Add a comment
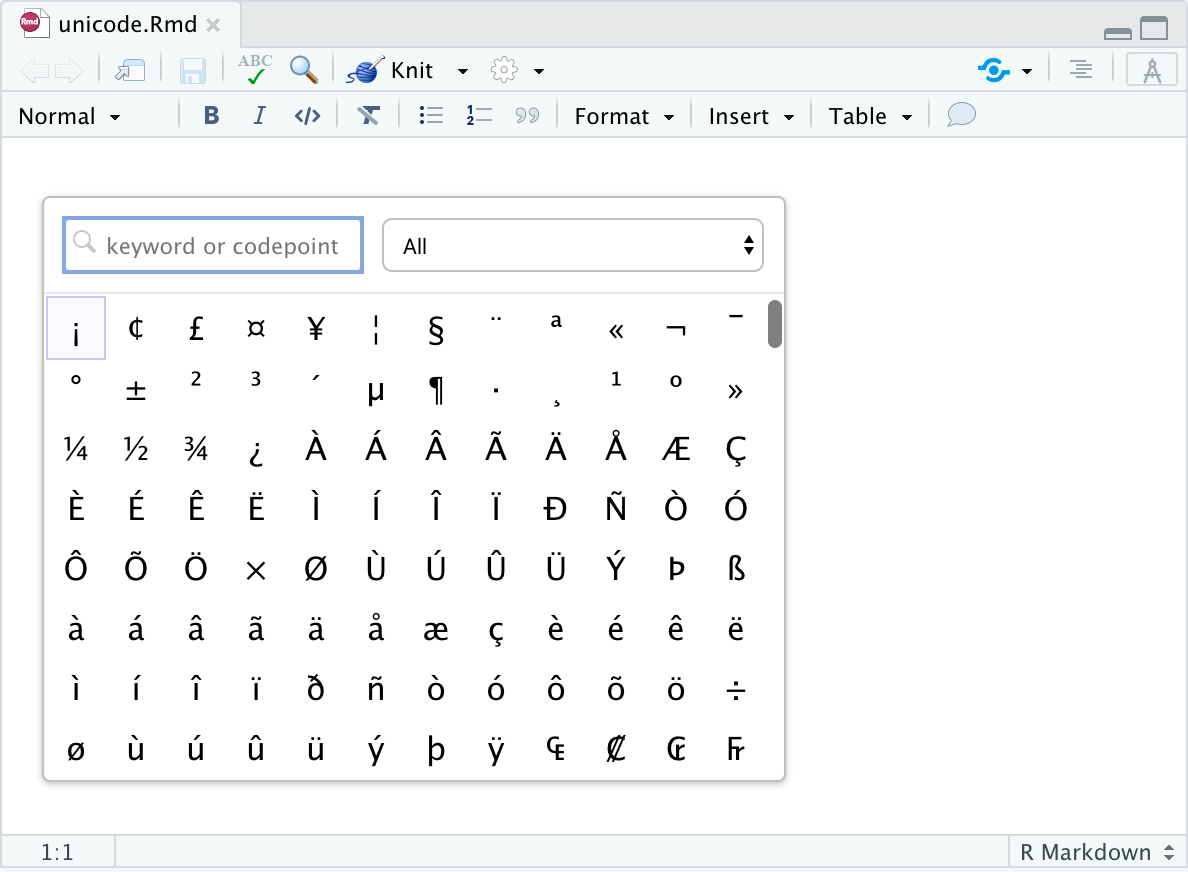1188x872 pixels. (959, 115)
